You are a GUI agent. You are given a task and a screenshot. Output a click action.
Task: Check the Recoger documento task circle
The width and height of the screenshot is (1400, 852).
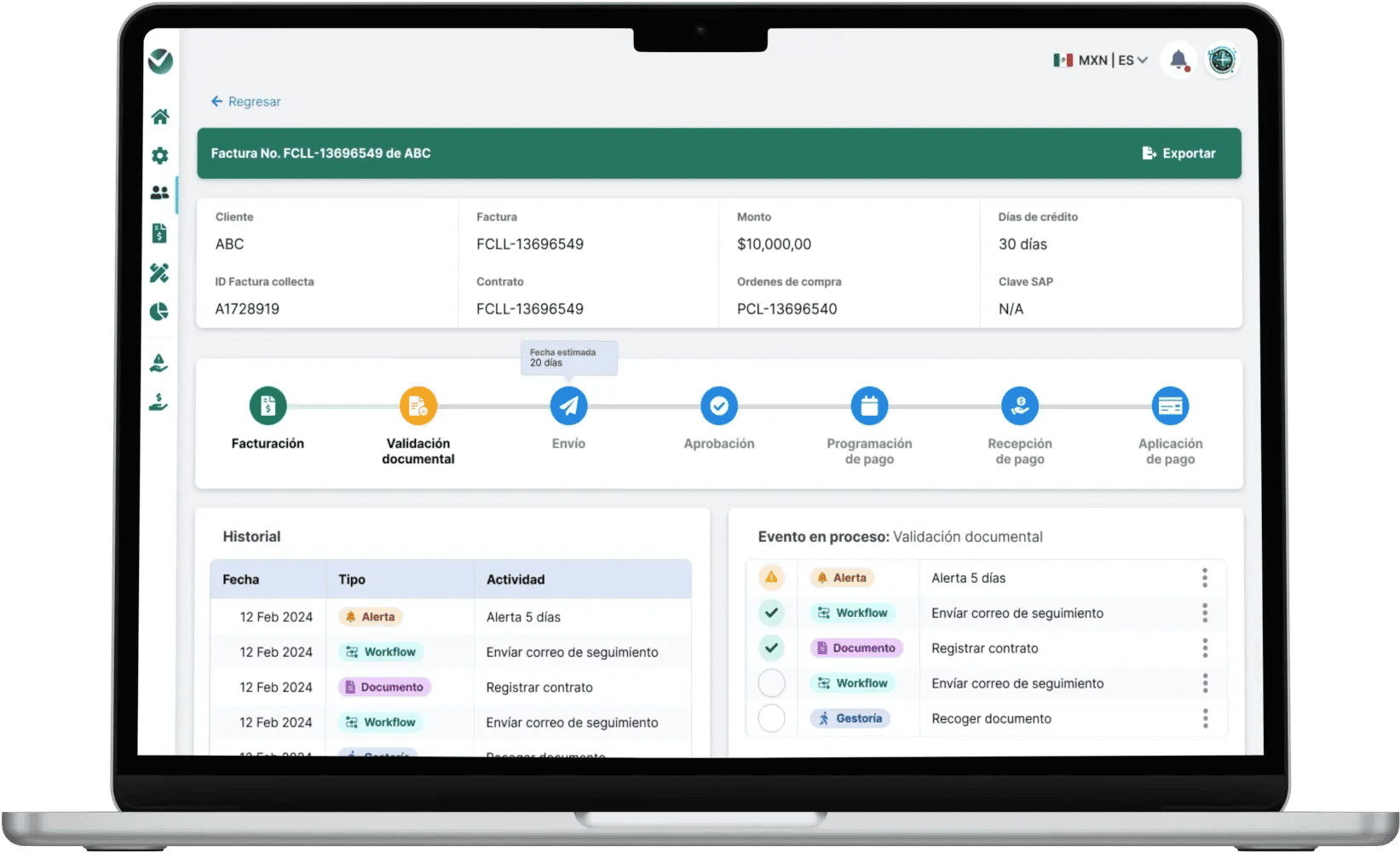(771, 718)
